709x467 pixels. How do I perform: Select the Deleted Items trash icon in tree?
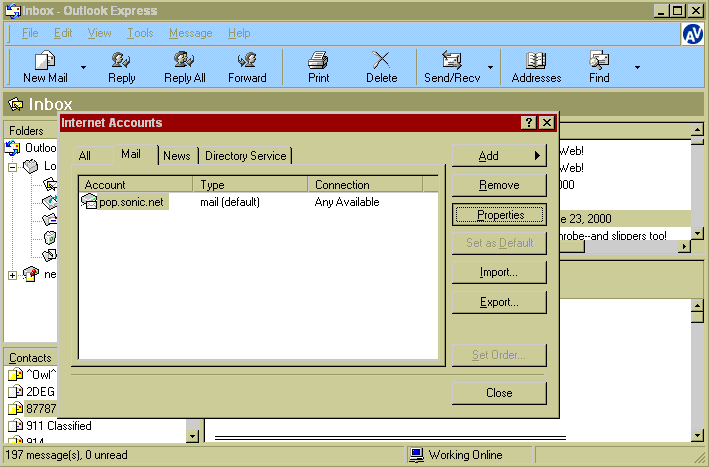pyautogui.click(x=50, y=237)
